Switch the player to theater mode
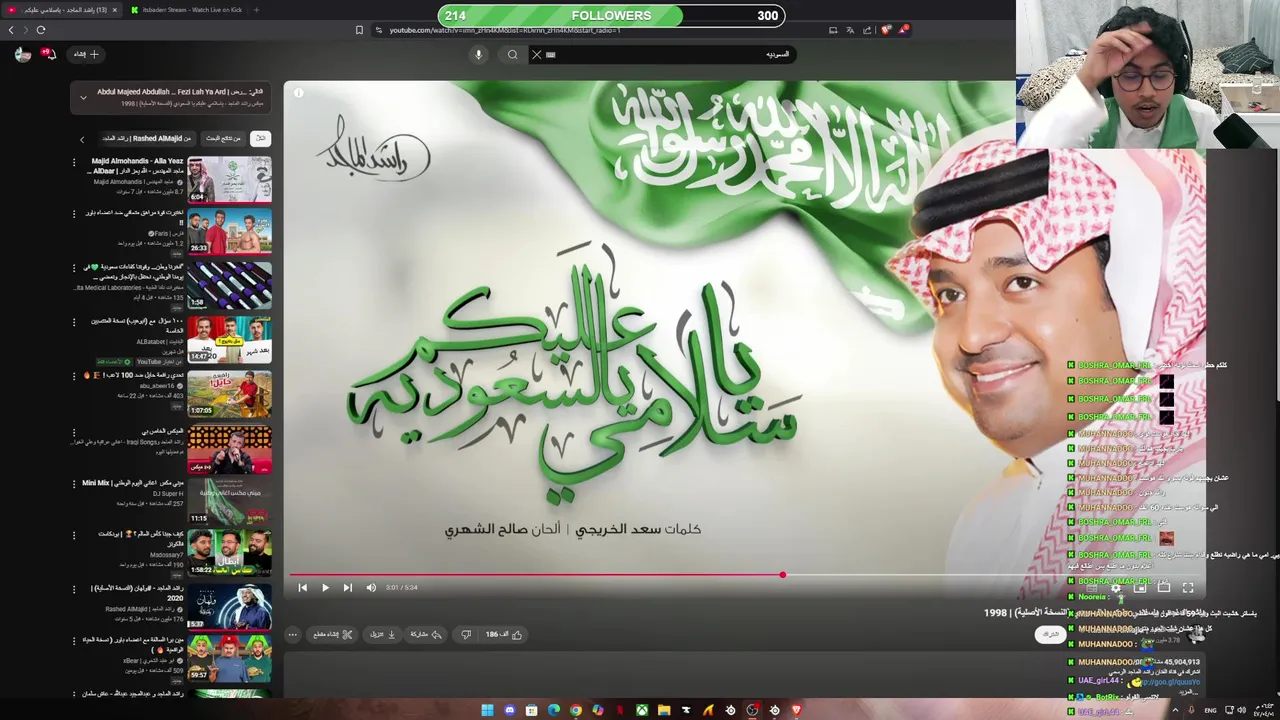The width and height of the screenshot is (1280, 720). (1164, 588)
